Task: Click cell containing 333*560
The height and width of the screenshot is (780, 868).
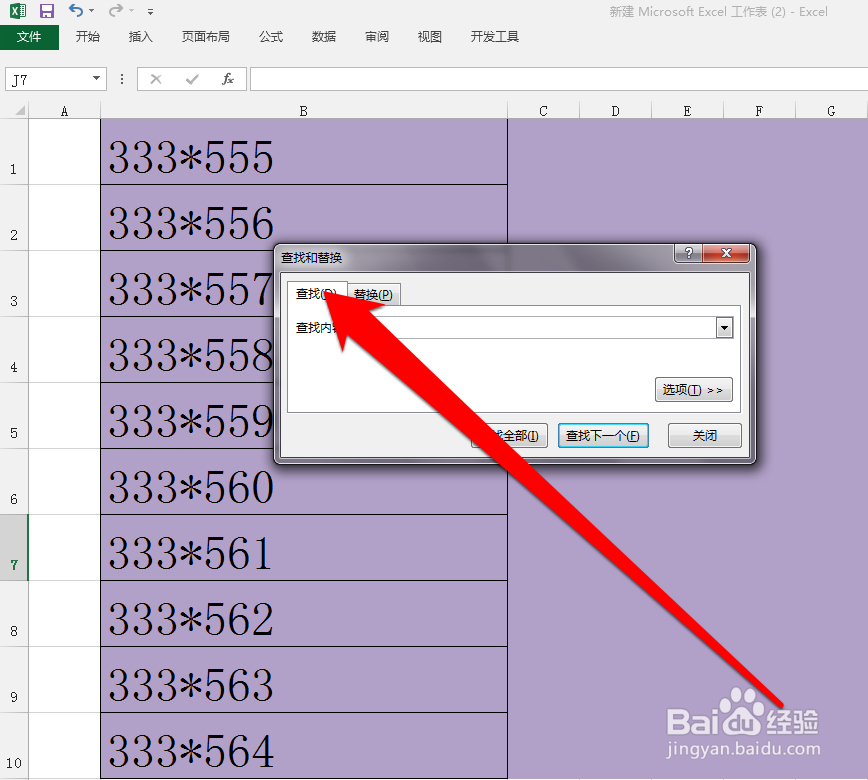Action: (304, 484)
